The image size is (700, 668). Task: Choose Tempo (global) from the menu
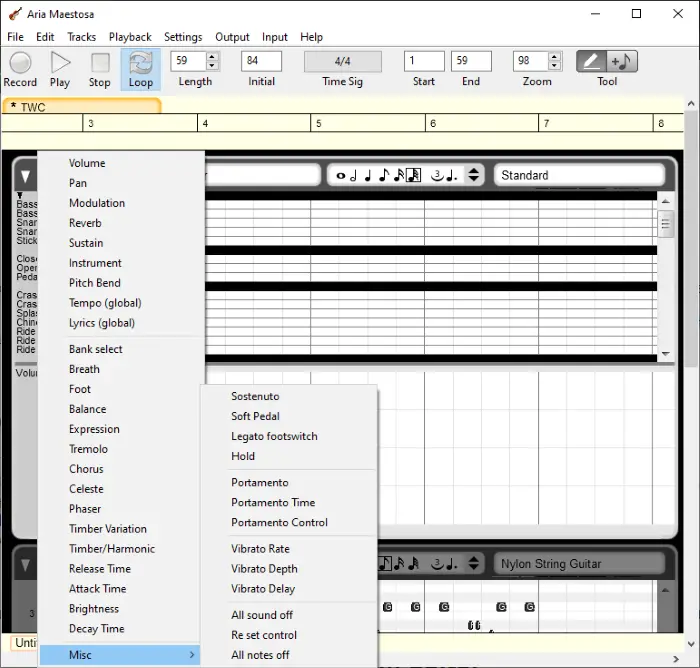(x=120, y=303)
